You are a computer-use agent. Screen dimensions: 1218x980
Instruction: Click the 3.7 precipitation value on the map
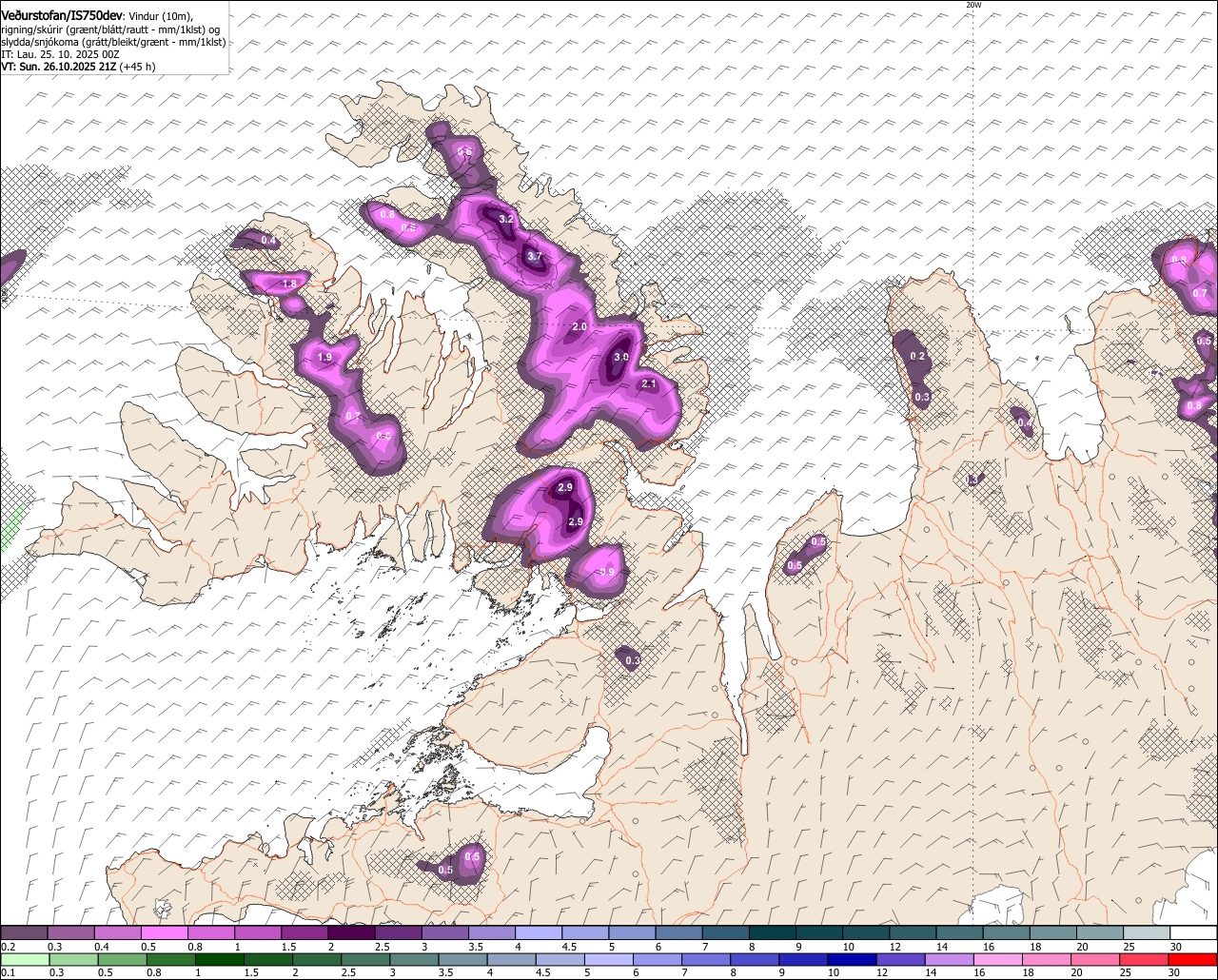point(534,256)
